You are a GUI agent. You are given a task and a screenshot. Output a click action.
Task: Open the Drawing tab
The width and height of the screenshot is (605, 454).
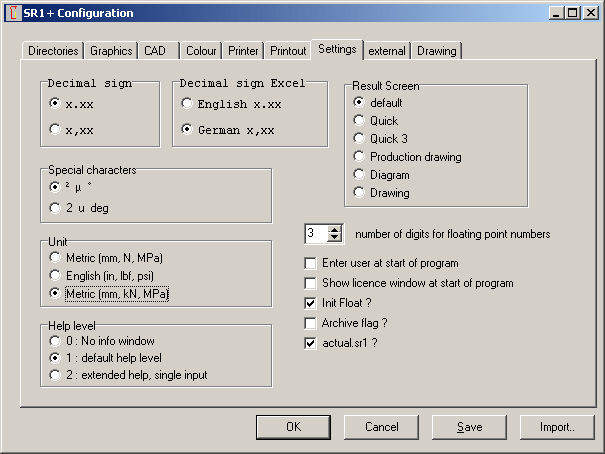click(436, 51)
